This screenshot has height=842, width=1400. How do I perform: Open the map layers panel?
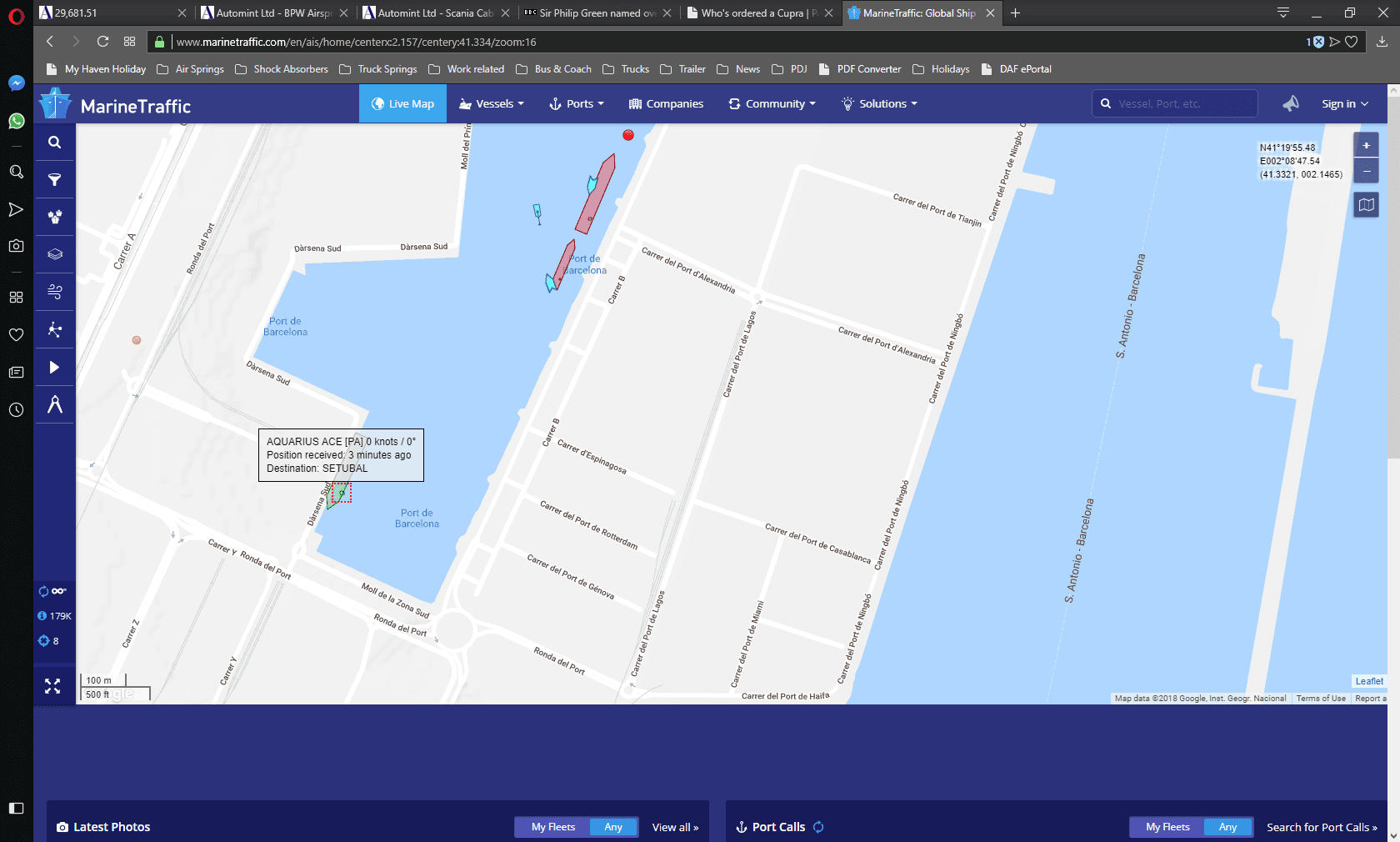[x=54, y=254]
